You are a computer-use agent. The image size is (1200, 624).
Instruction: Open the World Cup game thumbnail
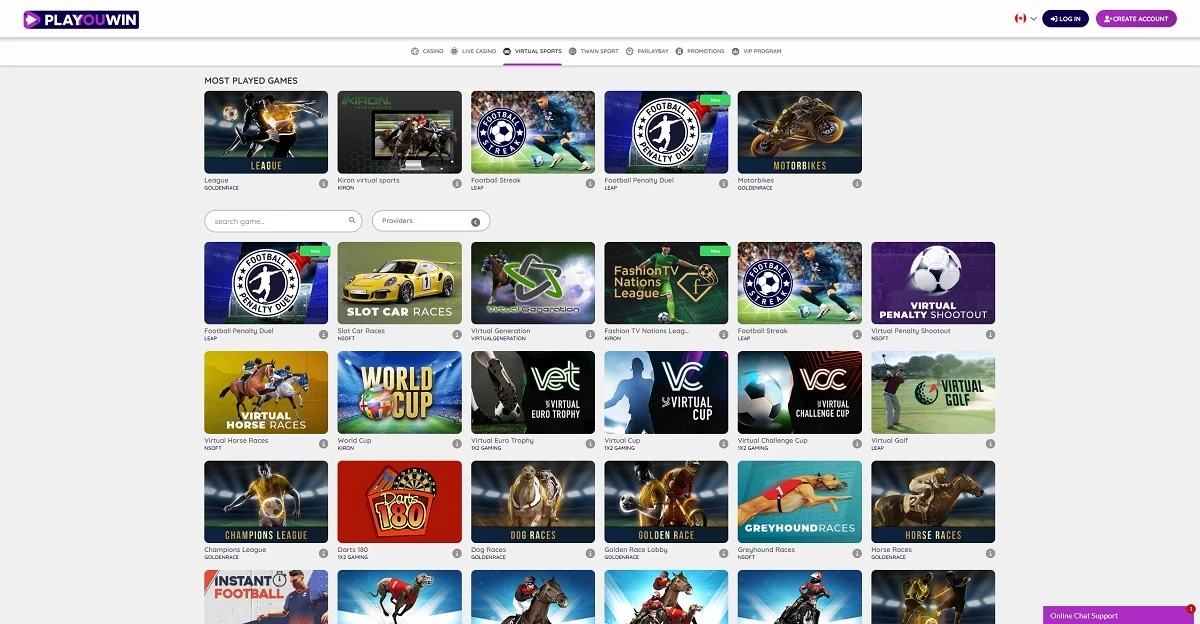400,392
